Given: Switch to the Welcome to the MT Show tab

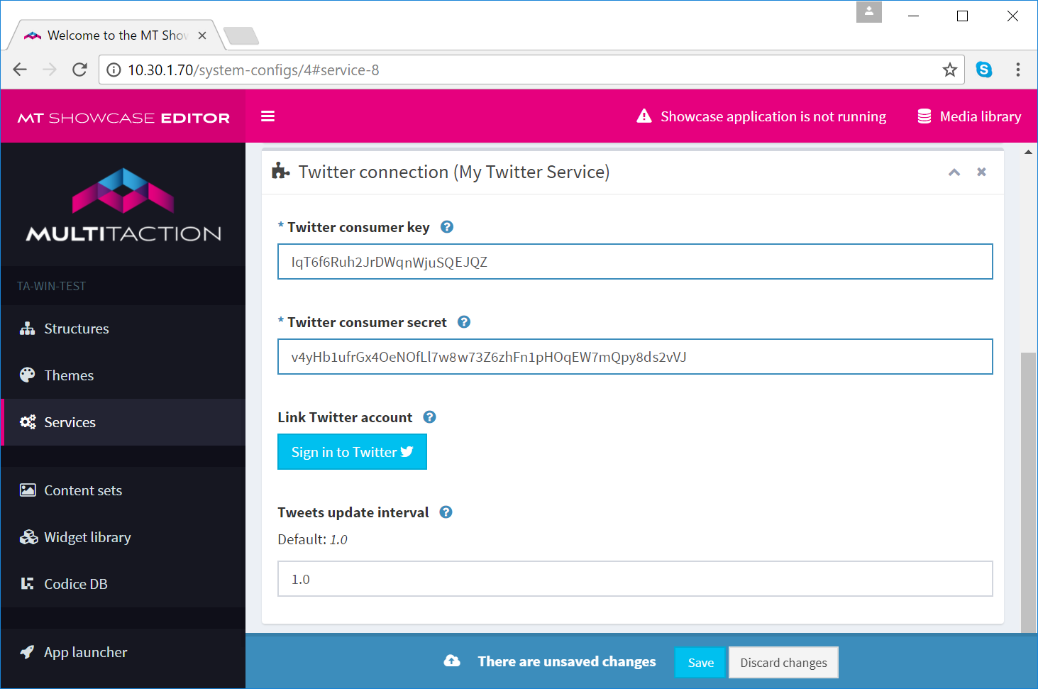Looking at the screenshot, I should 110,33.
